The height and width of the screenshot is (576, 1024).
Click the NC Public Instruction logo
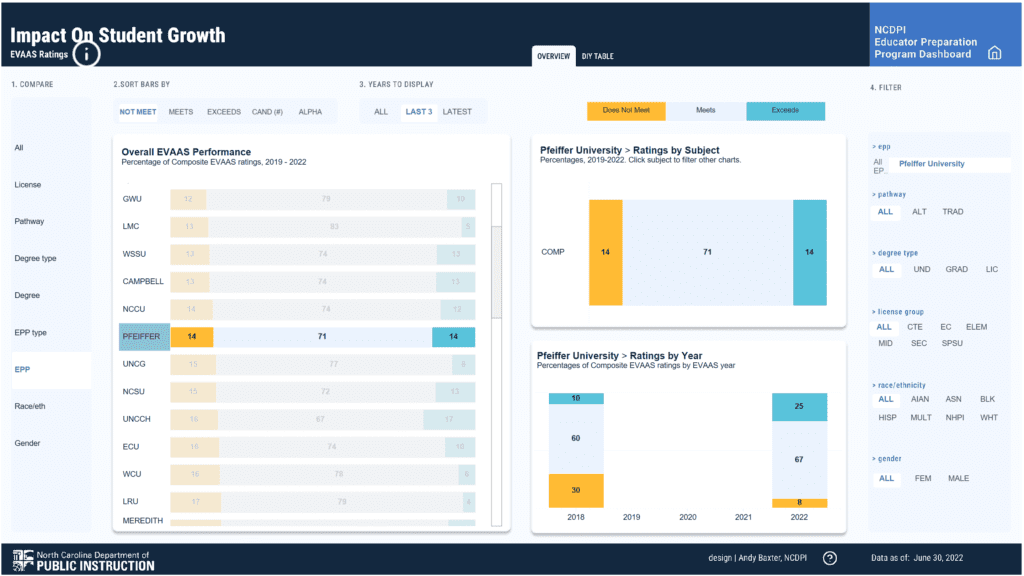click(x=84, y=560)
